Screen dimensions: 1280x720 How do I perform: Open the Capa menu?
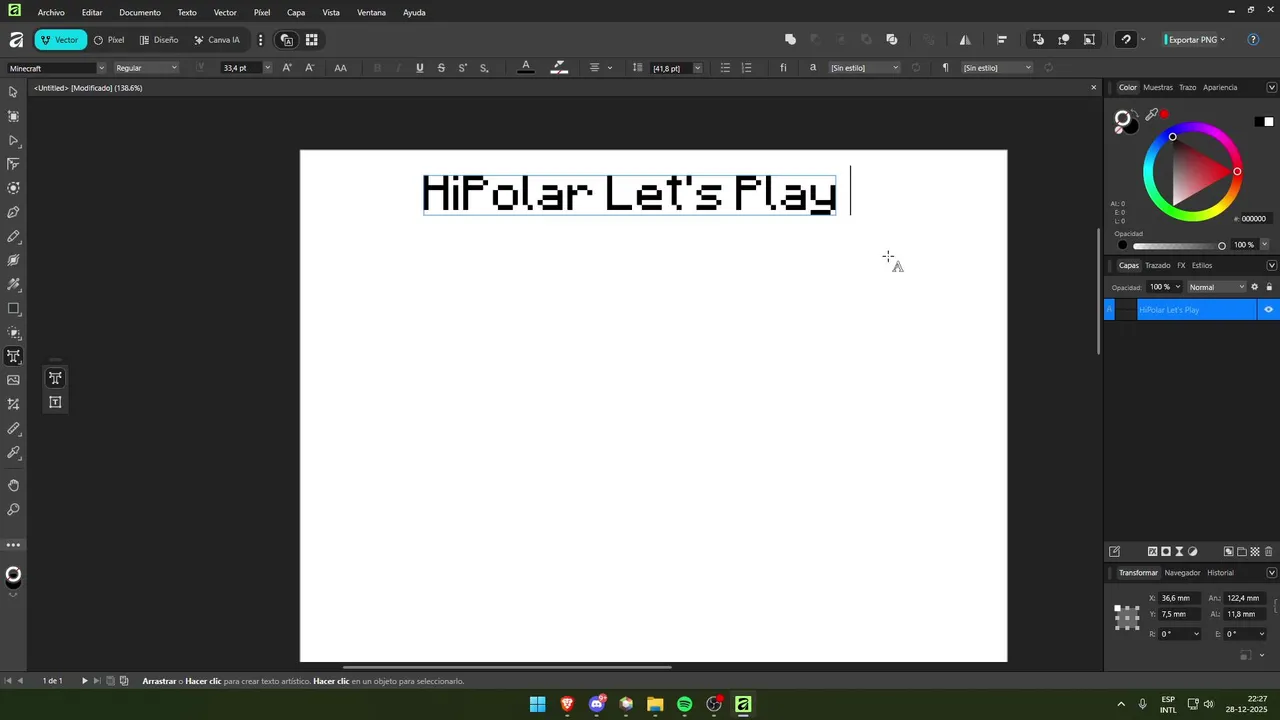[x=296, y=12]
